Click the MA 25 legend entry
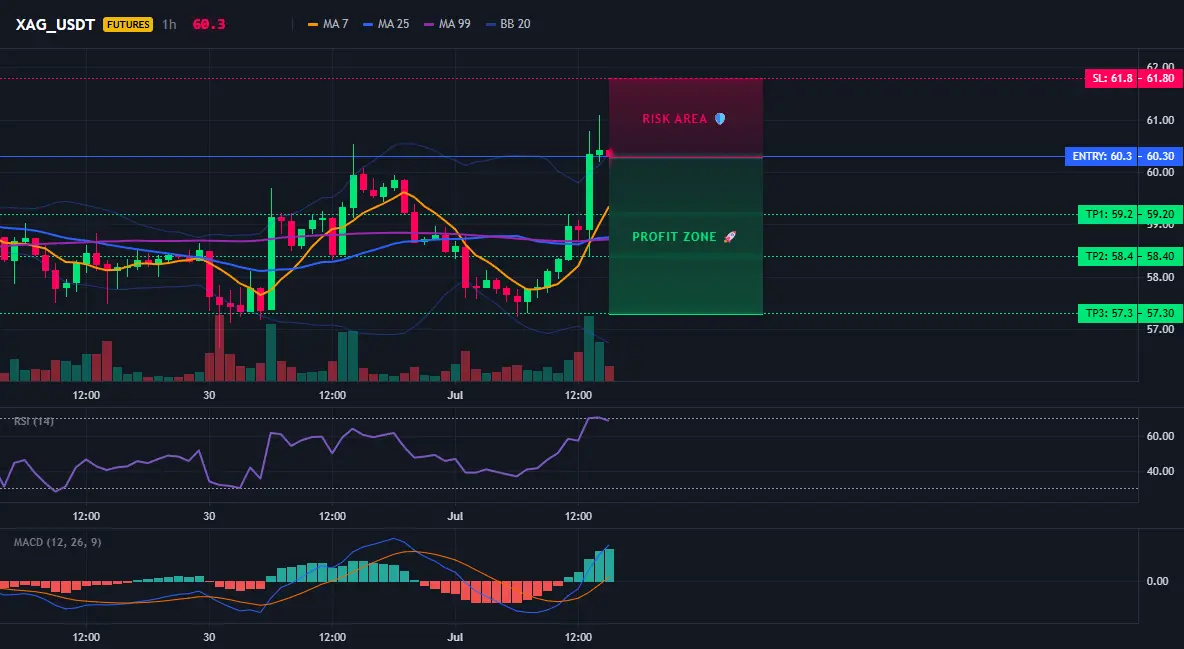 click(387, 24)
